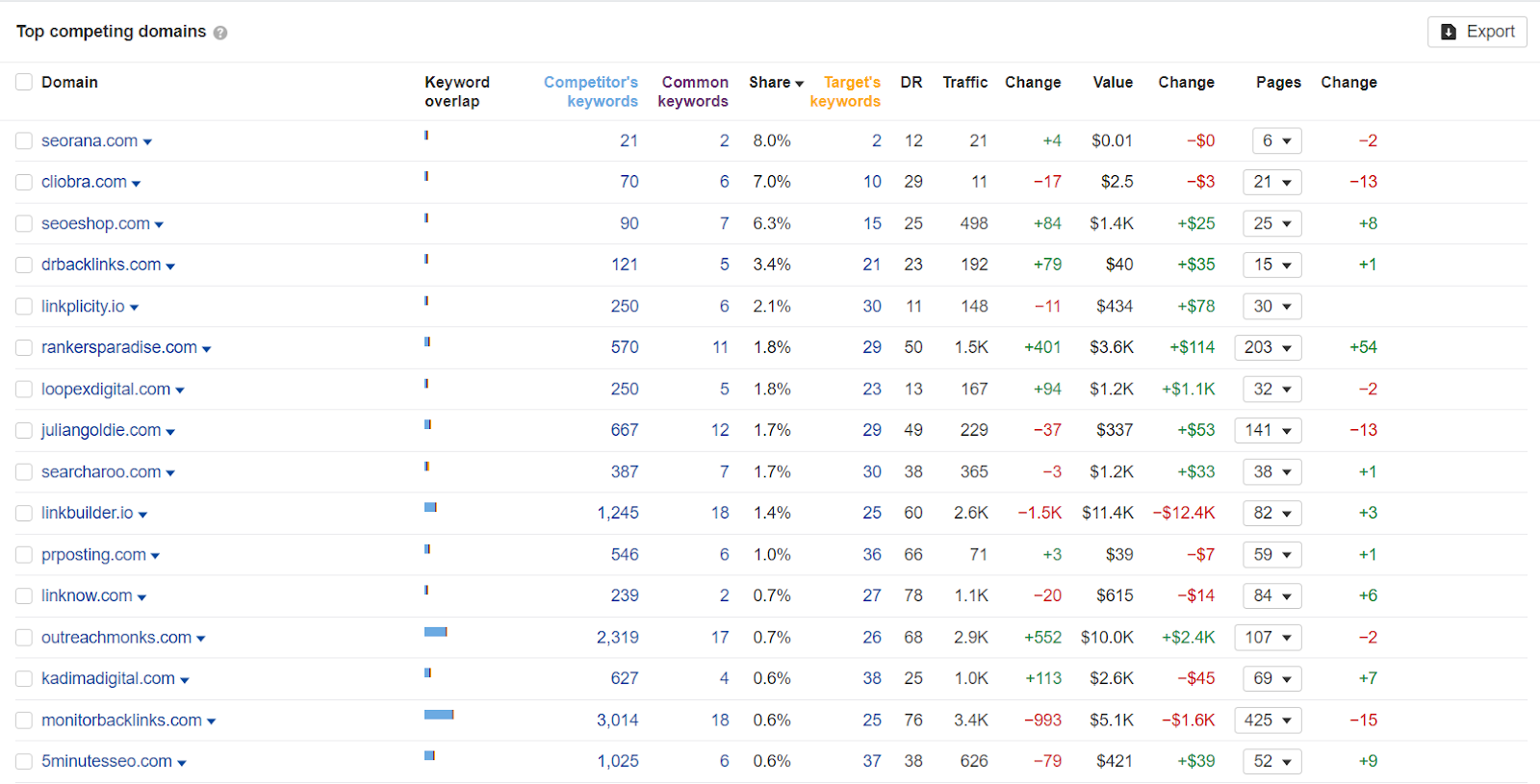
Task: Check the linknow.com row checkbox
Action: tap(24, 596)
